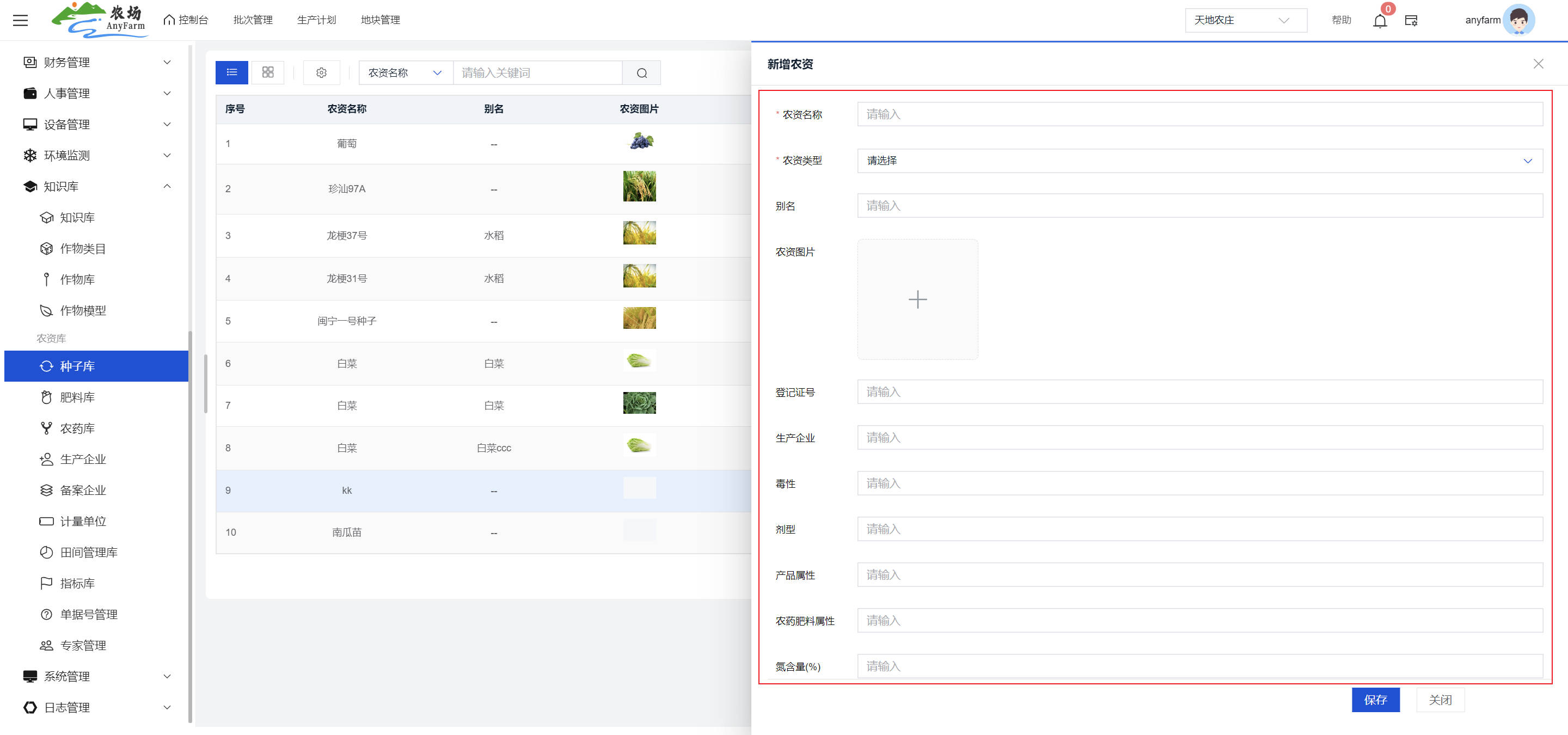Screen dimensions: 1568x735
Task: Open the 农资类型 dropdown
Action: 1199,161
